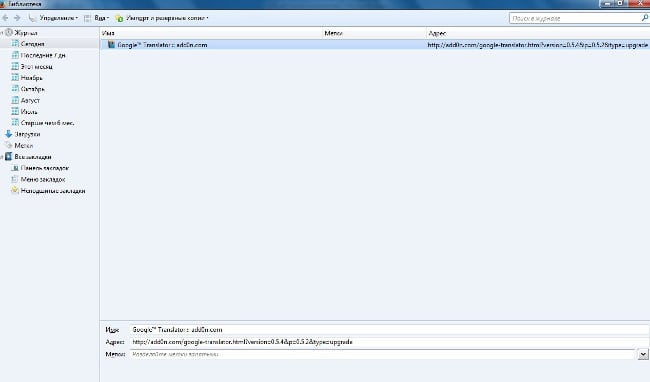Click the forward arrow toolbar icon

pos(17,18)
